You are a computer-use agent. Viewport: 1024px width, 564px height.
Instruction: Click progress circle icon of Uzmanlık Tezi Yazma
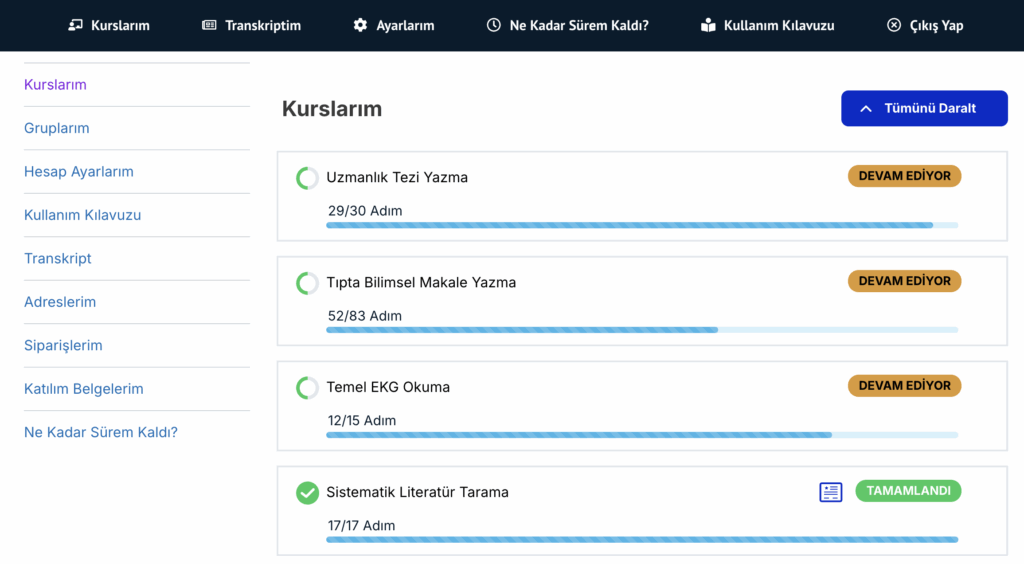307,178
